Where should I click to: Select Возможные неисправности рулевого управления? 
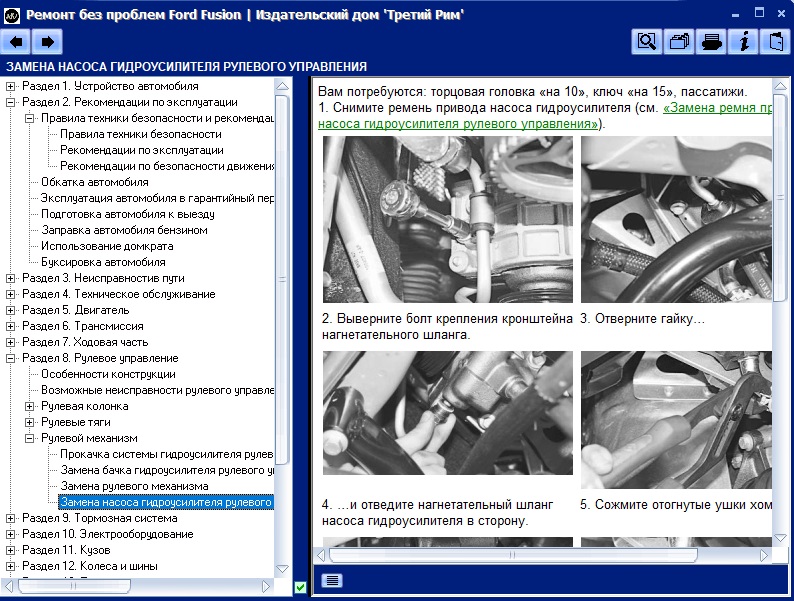click(157, 390)
